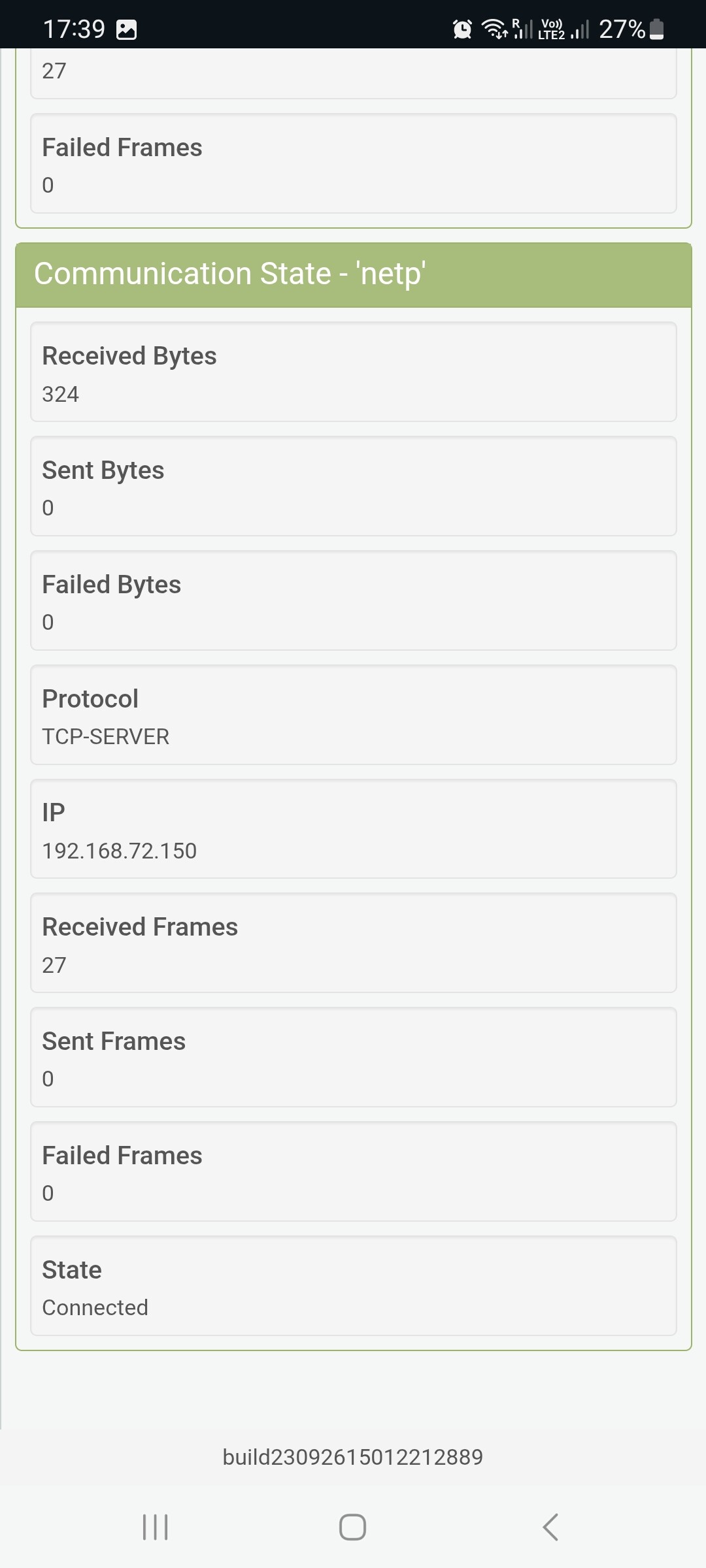
Task: Tap the Android back arrow
Action: [x=550, y=1527]
